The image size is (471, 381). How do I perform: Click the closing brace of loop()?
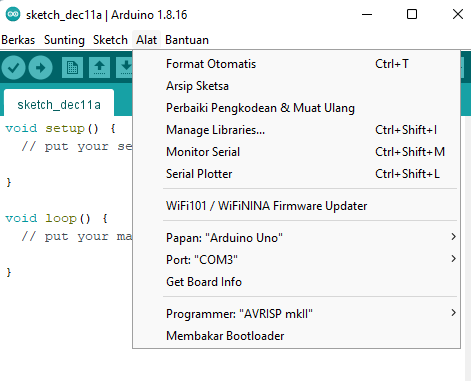[x=9, y=272]
